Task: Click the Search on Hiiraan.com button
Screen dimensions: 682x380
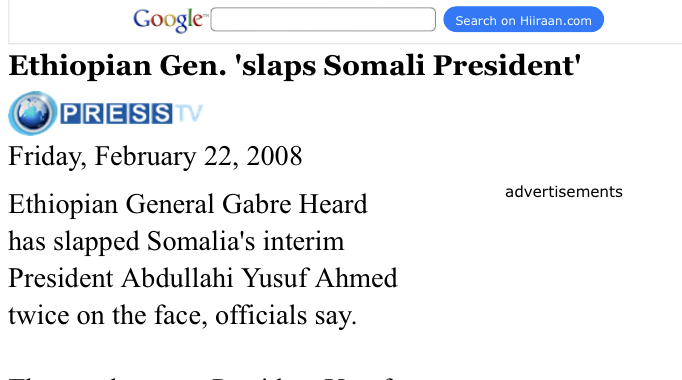Action: click(x=524, y=20)
